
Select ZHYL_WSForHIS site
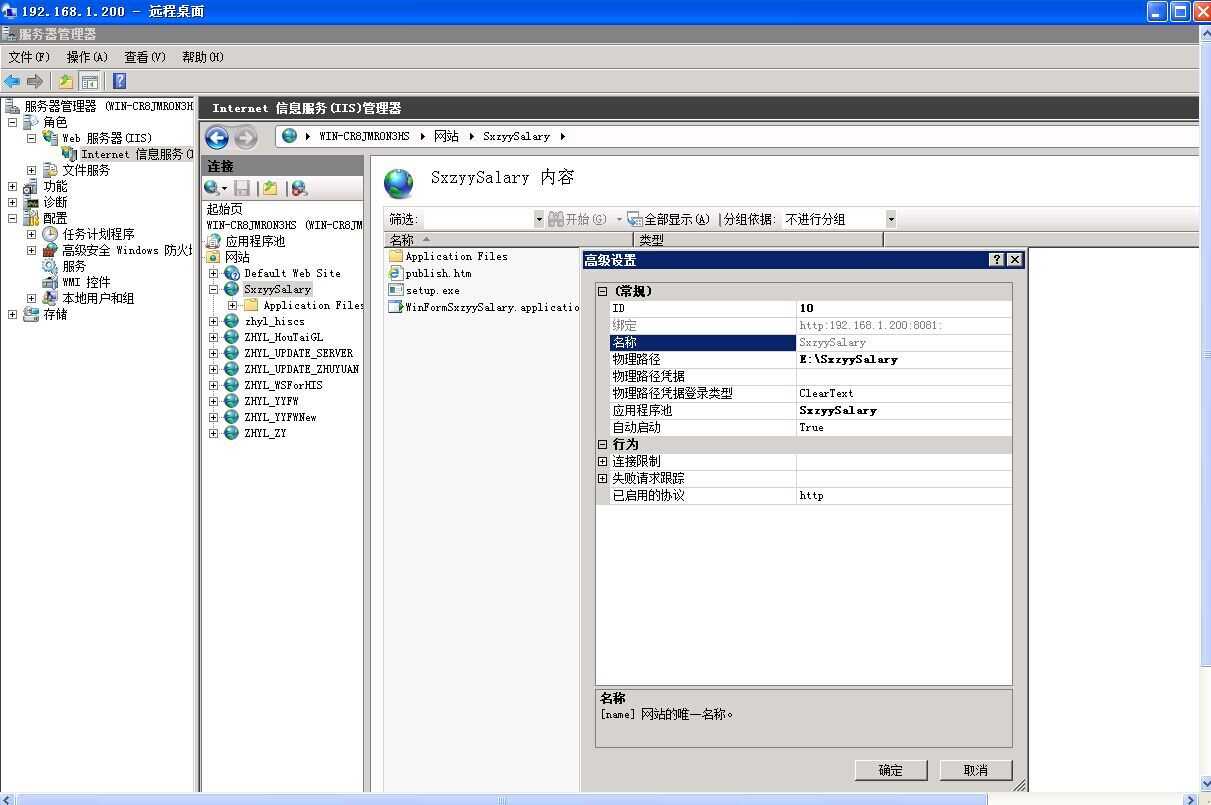(x=283, y=385)
